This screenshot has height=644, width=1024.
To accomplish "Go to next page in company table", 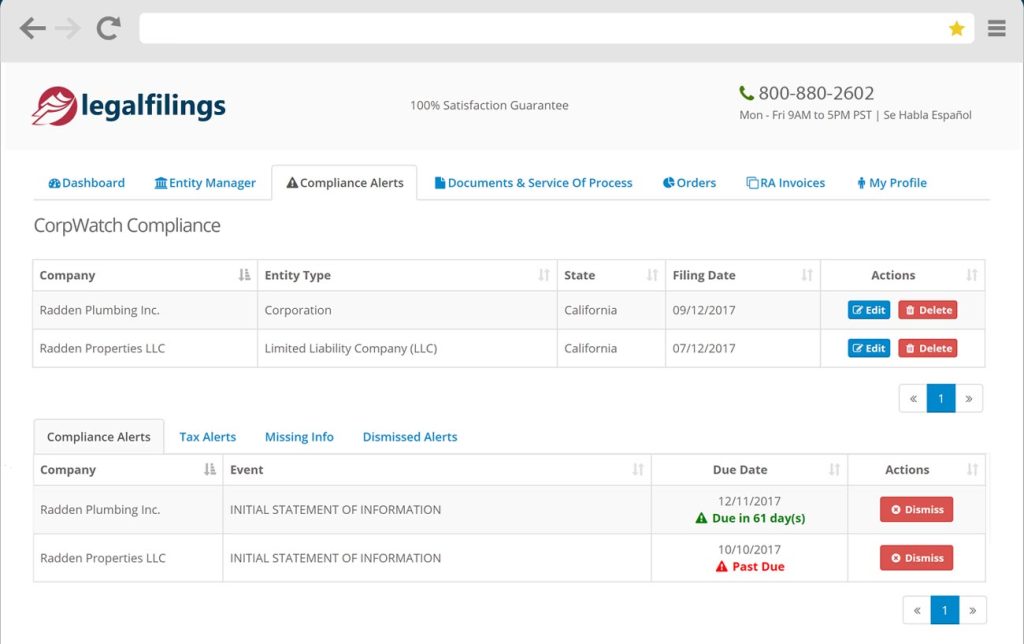I will 969,398.
